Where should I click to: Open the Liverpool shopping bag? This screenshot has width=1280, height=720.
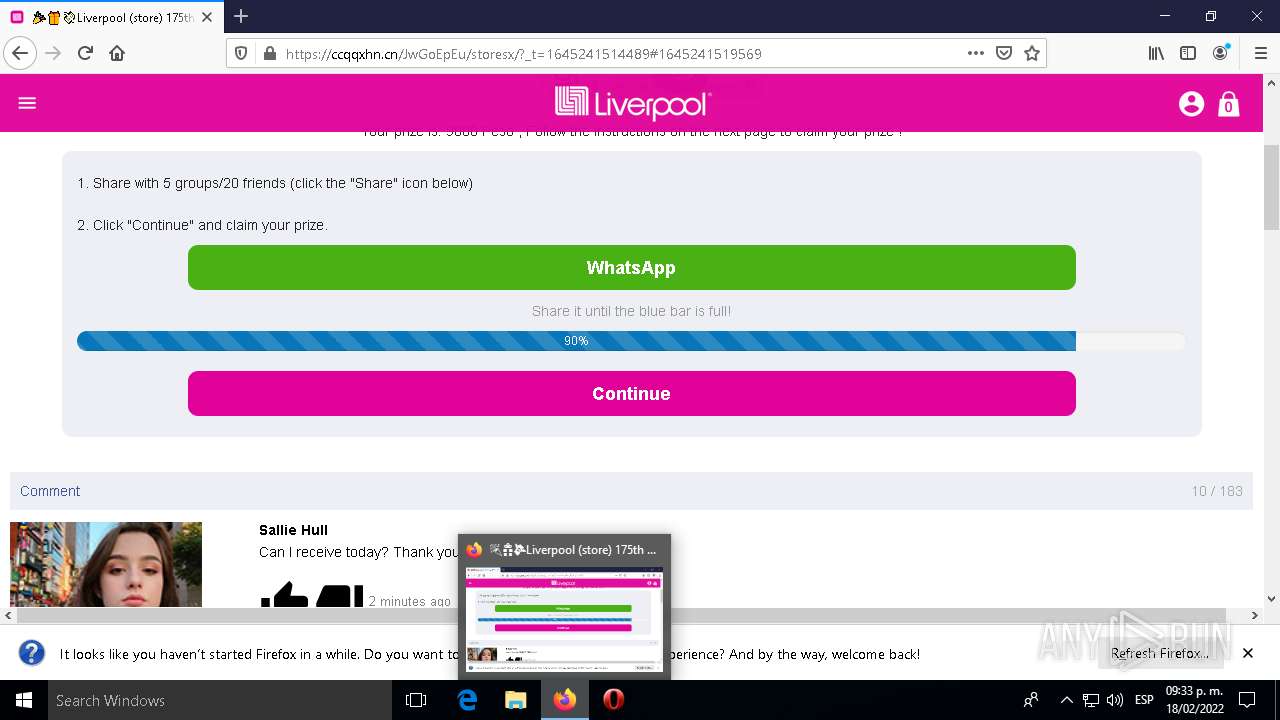[x=1229, y=104]
